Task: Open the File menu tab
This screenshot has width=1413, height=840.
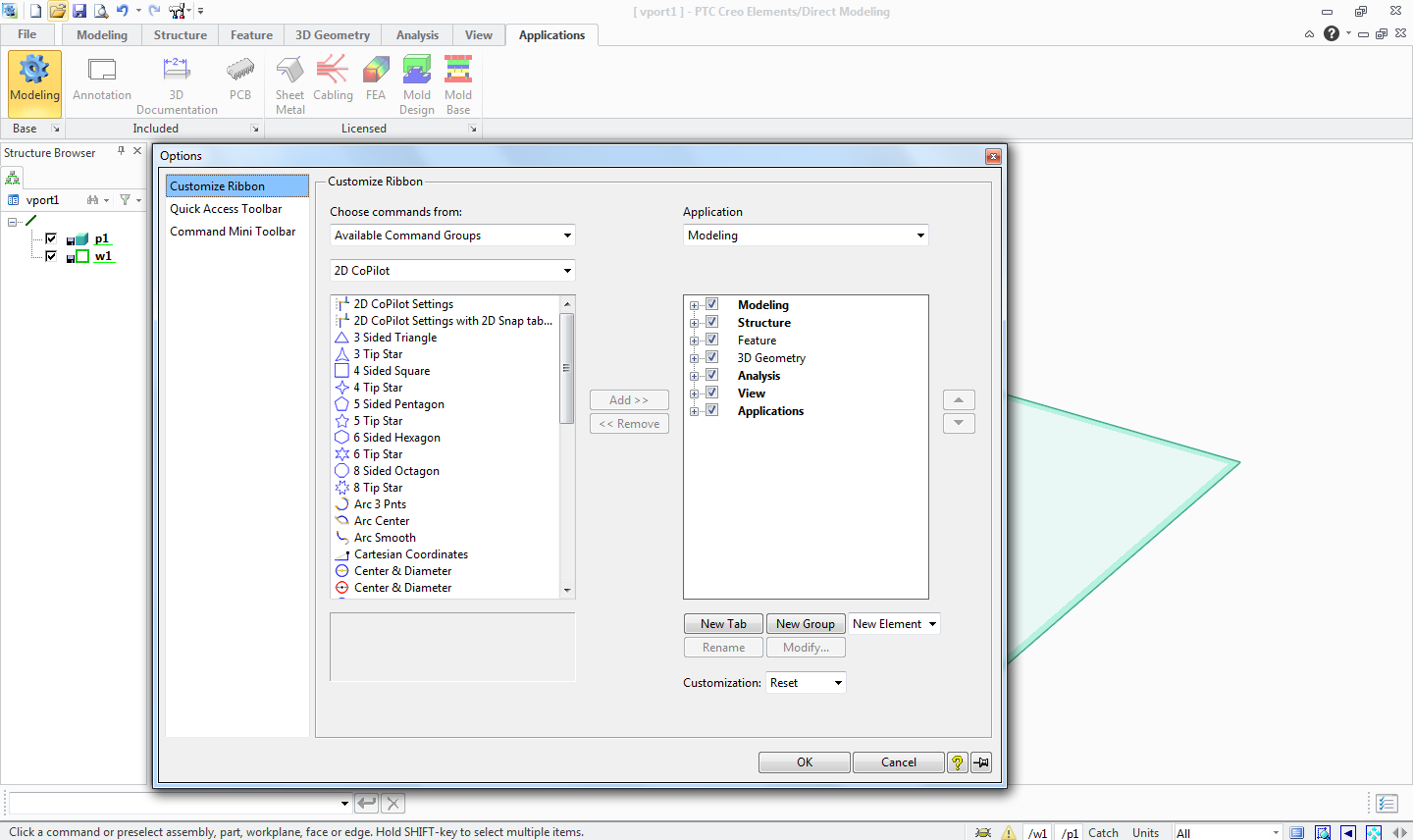Action: coord(27,34)
